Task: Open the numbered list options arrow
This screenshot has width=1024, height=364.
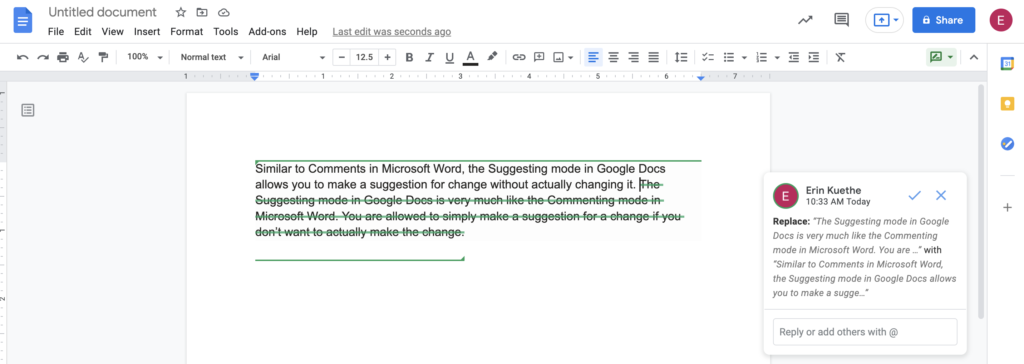Action: 777,58
